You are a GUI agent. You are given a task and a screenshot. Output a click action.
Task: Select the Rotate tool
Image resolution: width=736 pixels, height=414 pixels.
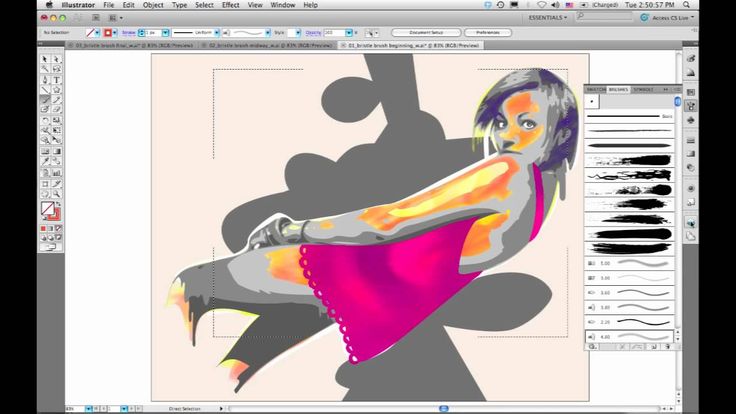(45, 120)
